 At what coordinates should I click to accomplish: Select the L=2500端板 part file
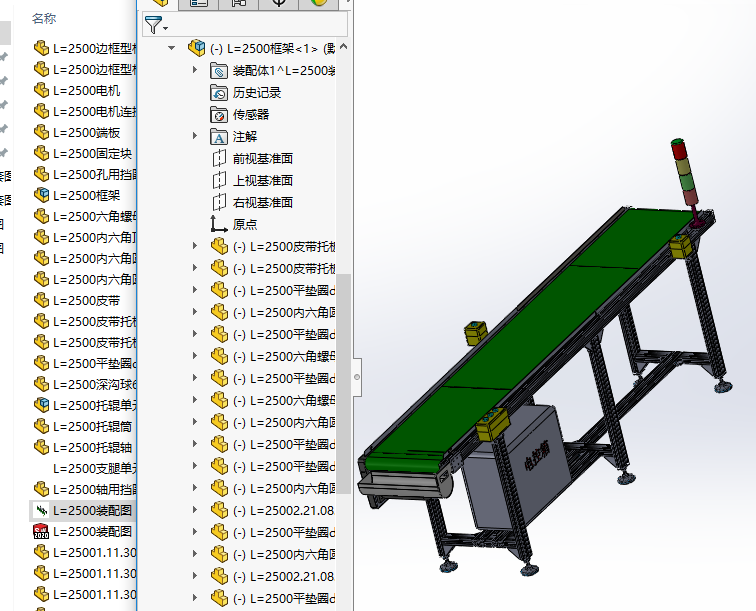(x=77, y=133)
